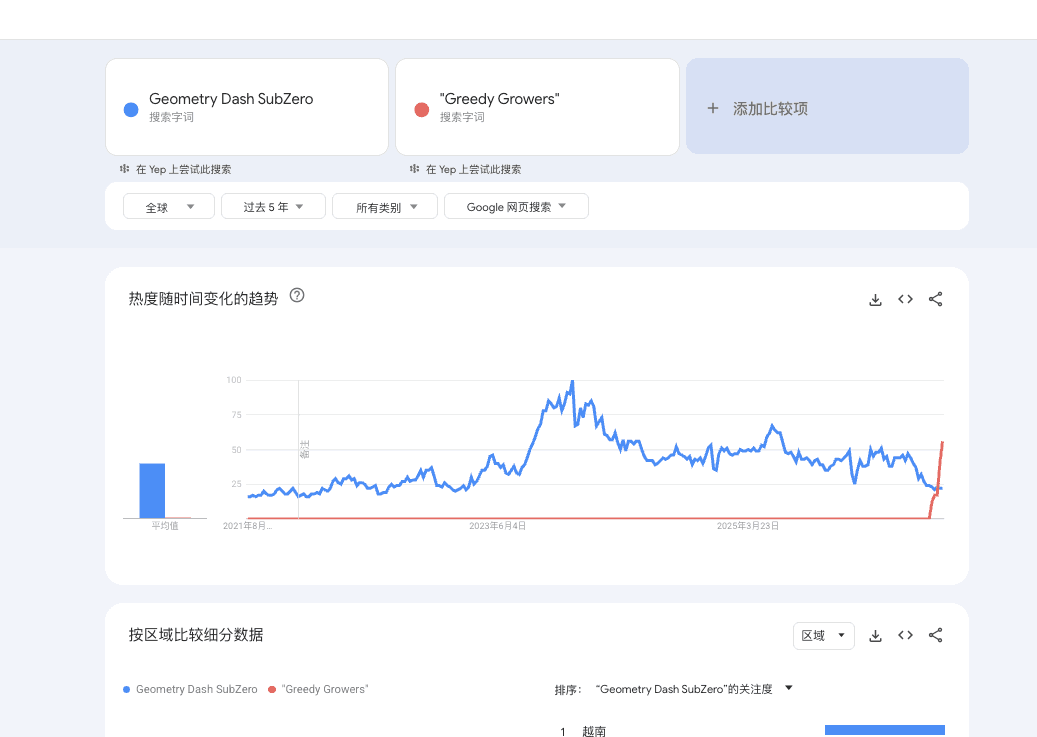Share the region breakdown section
Image resolution: width=1037 pixels, height=737 pixels.
point(935,635)
